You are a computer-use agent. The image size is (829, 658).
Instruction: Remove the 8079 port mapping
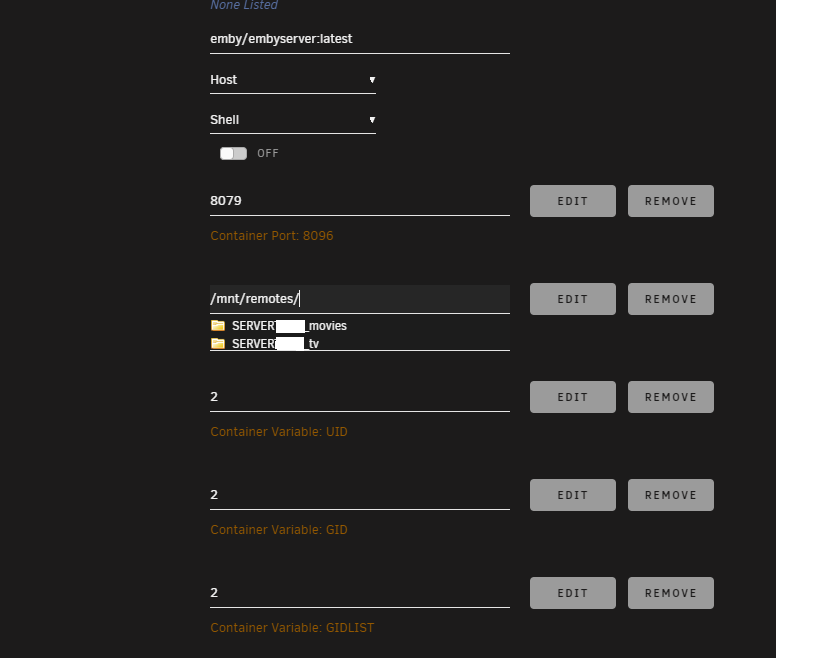[x=670, y=201]
